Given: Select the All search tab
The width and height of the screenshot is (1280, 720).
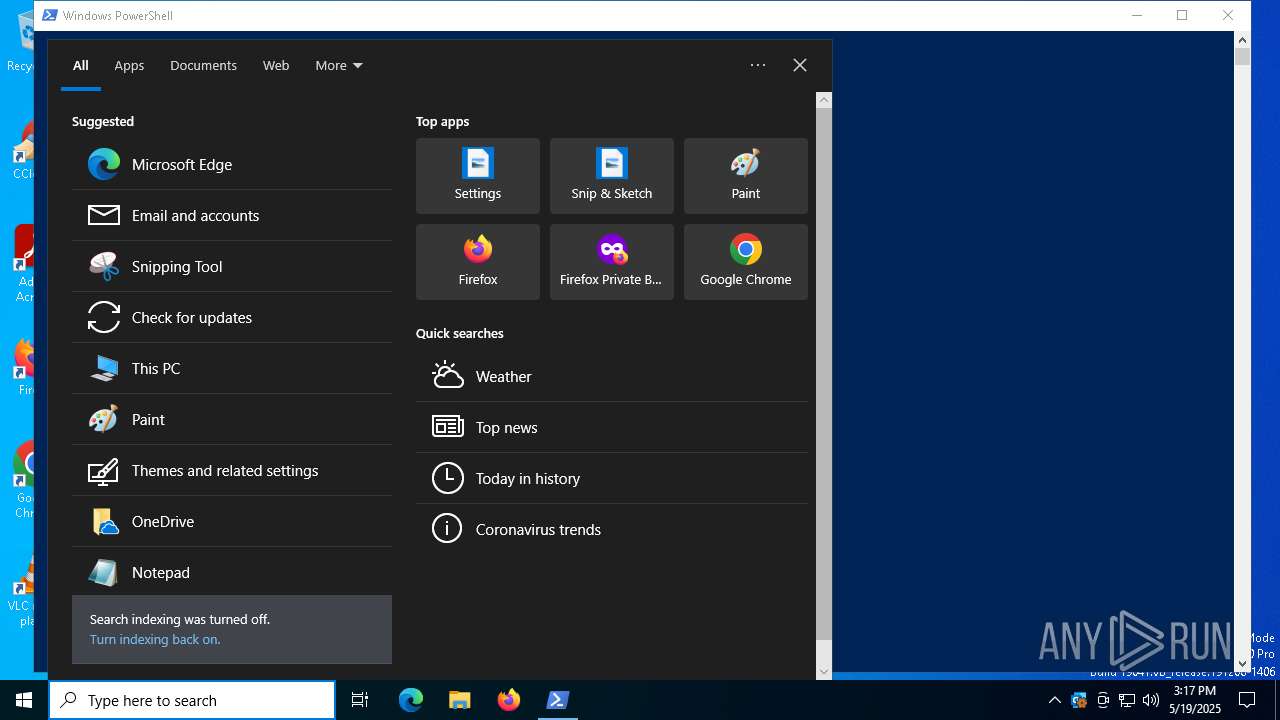Looking at the screenshot, I should [81, 65].
